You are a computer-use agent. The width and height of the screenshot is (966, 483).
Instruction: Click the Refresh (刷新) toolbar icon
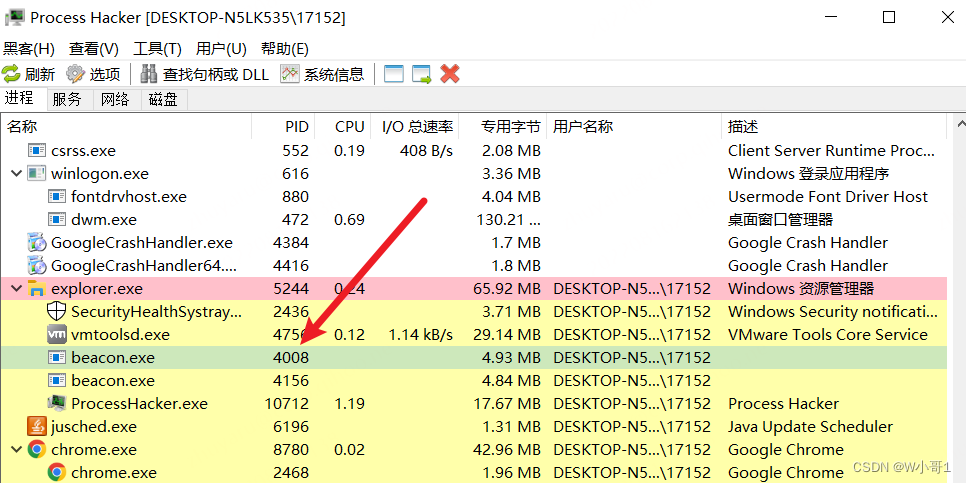(x=11, y=75)
